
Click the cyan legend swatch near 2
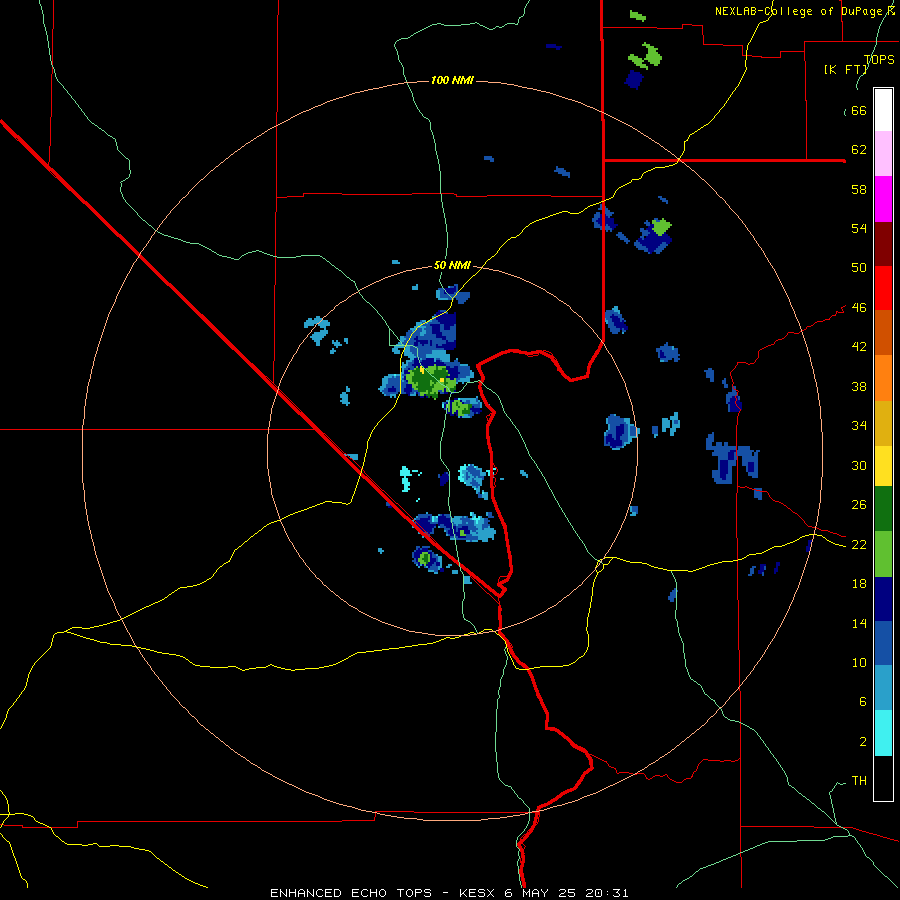883,733
